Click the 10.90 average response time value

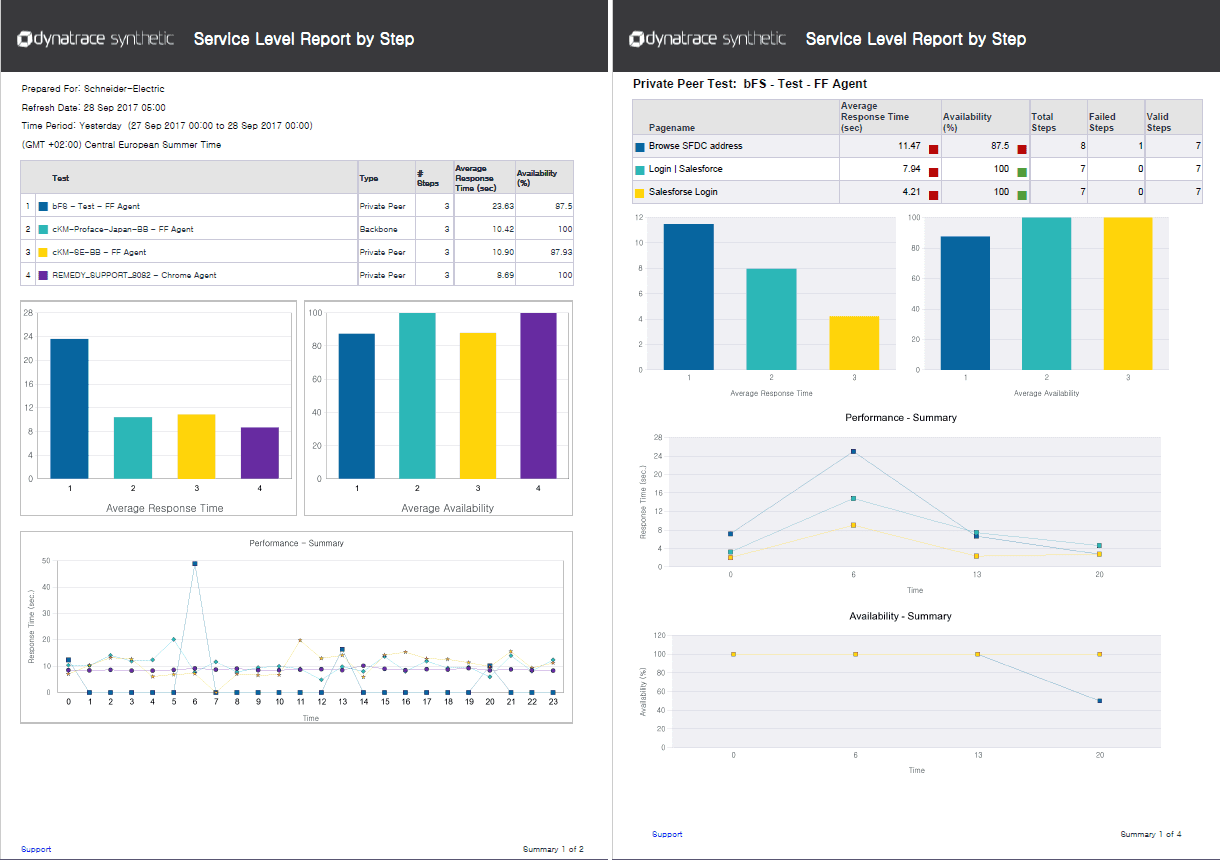(x=502, y=252)
